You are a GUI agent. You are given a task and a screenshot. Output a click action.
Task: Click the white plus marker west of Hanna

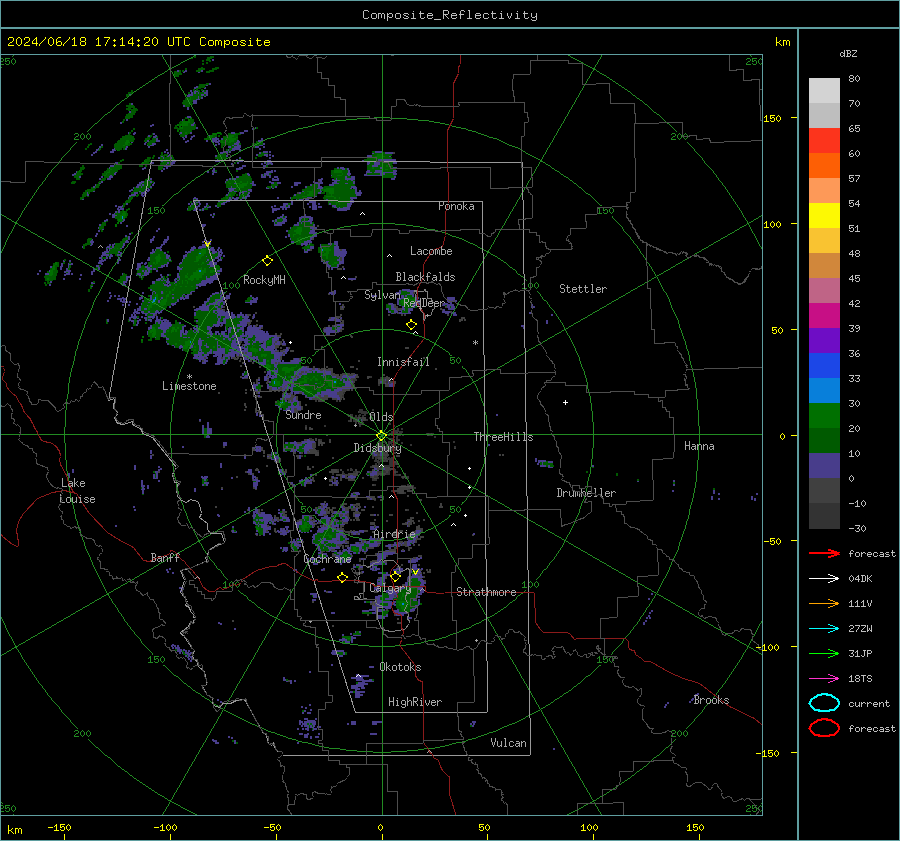point(565,402)
